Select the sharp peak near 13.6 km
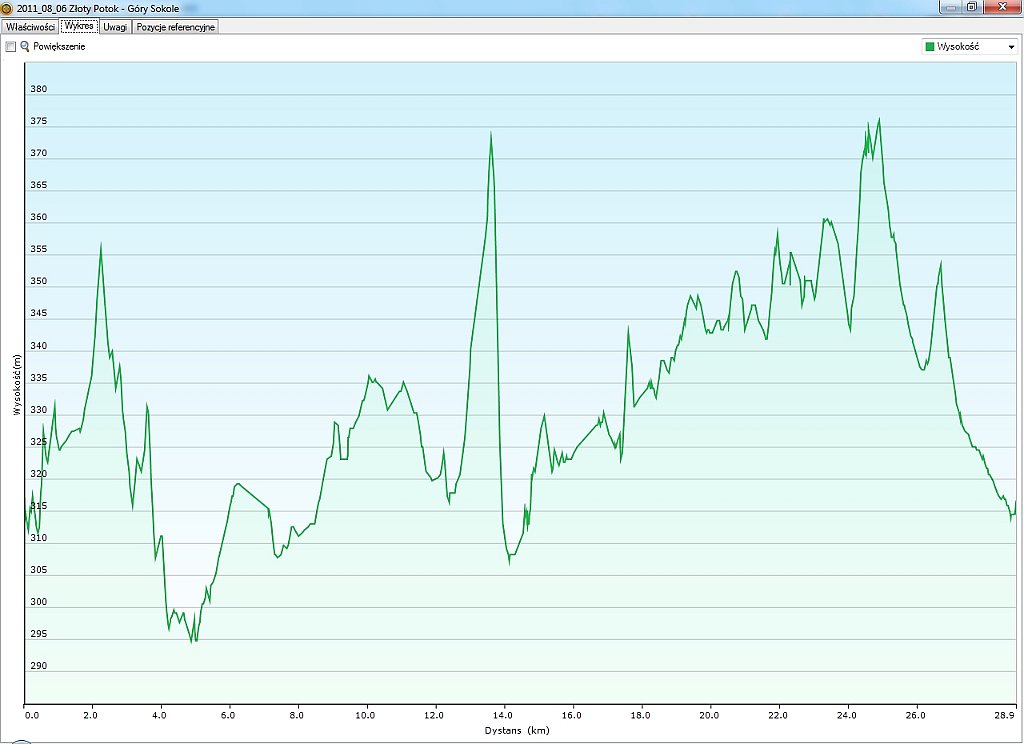Image resolution: width=1024 pixels, height=744 pixels. [x=491, y=132]
